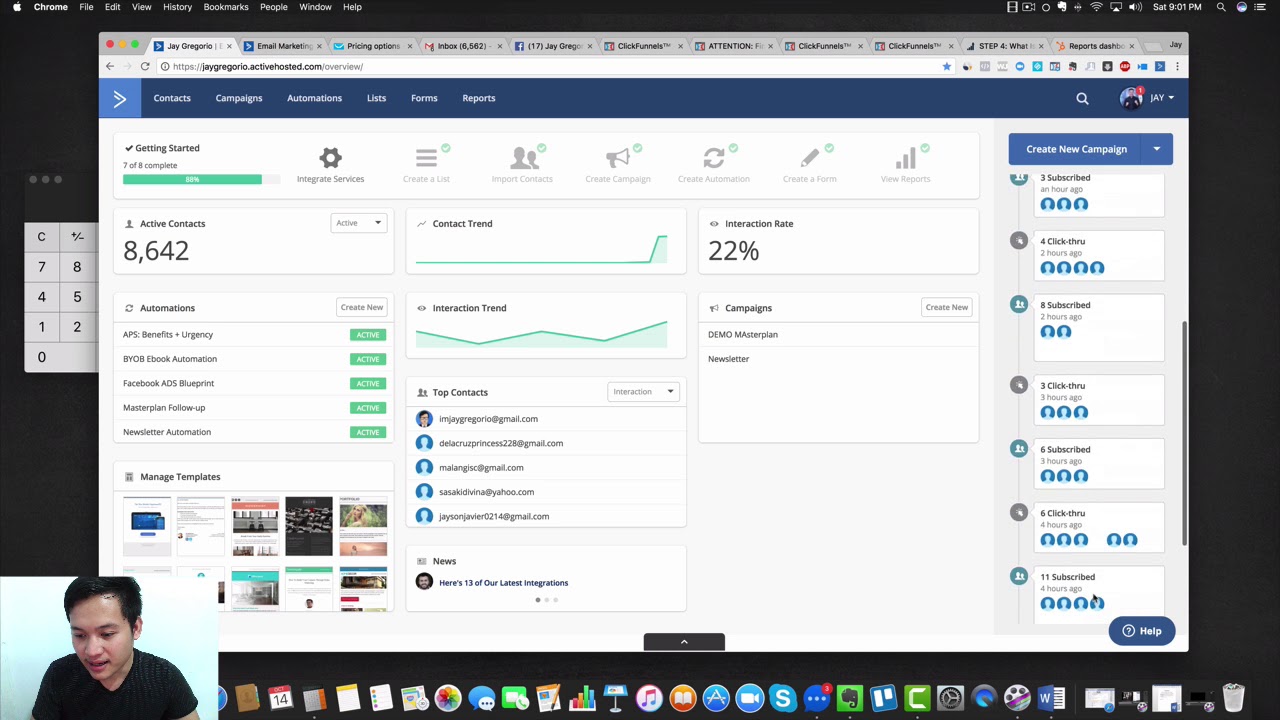Open Here's 13 of Our Latest Integrations

click(503, 583)
